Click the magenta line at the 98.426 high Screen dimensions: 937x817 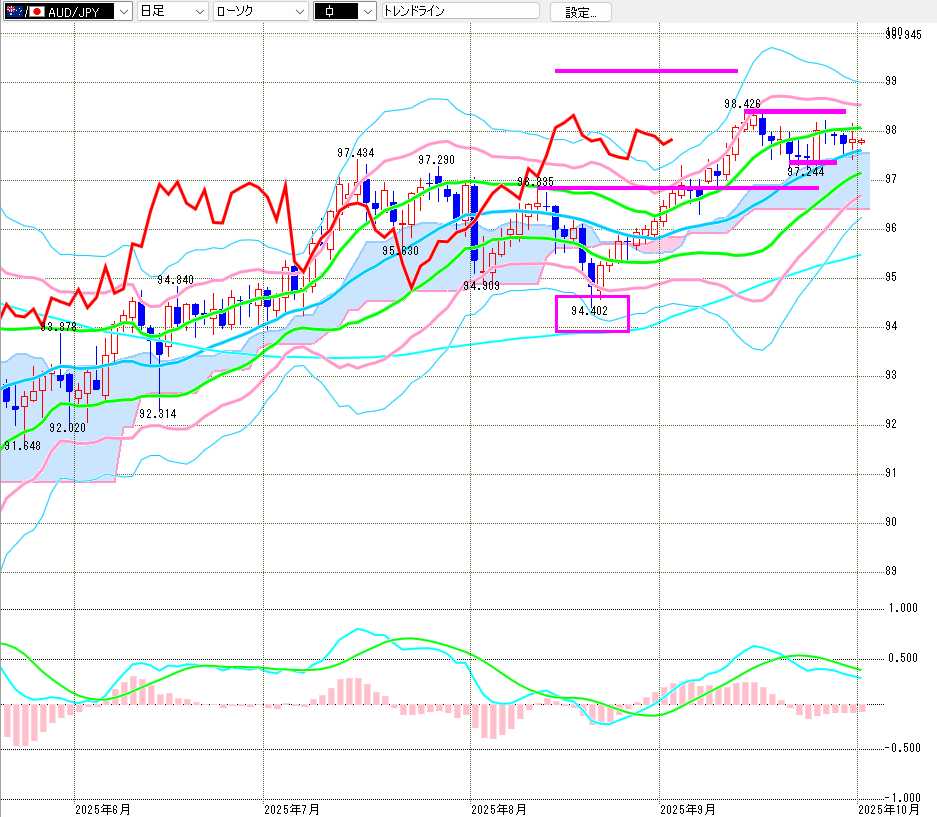coord(795,111)
